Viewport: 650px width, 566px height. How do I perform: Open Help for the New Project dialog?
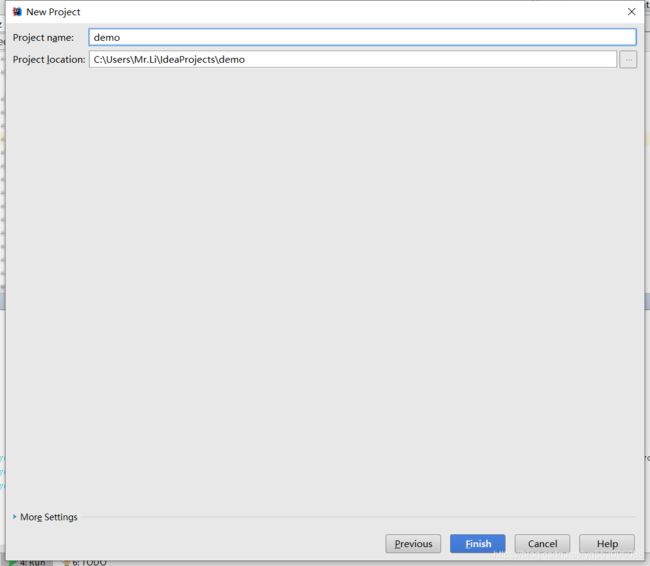click(x=607, y=544)
